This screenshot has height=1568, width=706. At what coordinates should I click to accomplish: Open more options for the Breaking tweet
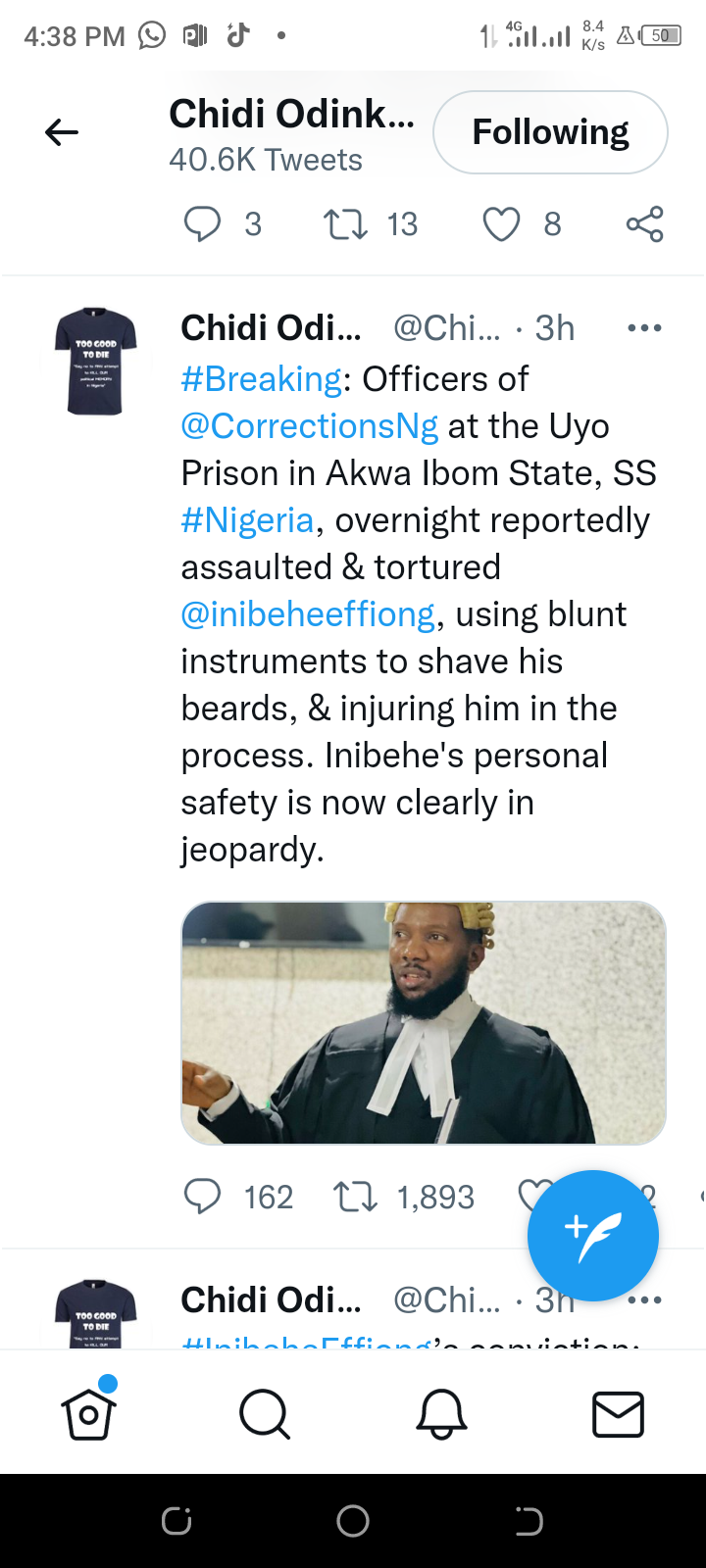pyautogui.click(x=644, y=328)
